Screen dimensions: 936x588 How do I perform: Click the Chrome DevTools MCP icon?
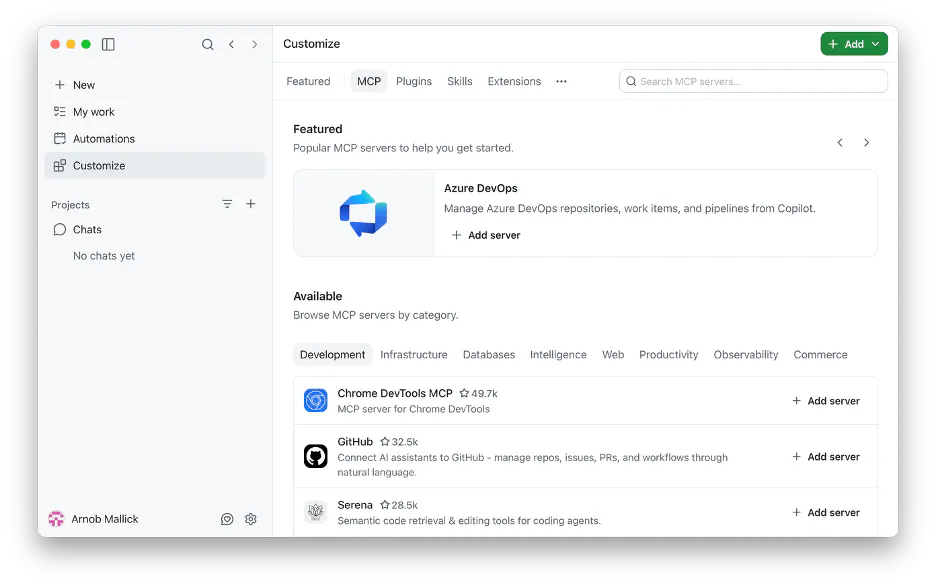coord(315,401)
